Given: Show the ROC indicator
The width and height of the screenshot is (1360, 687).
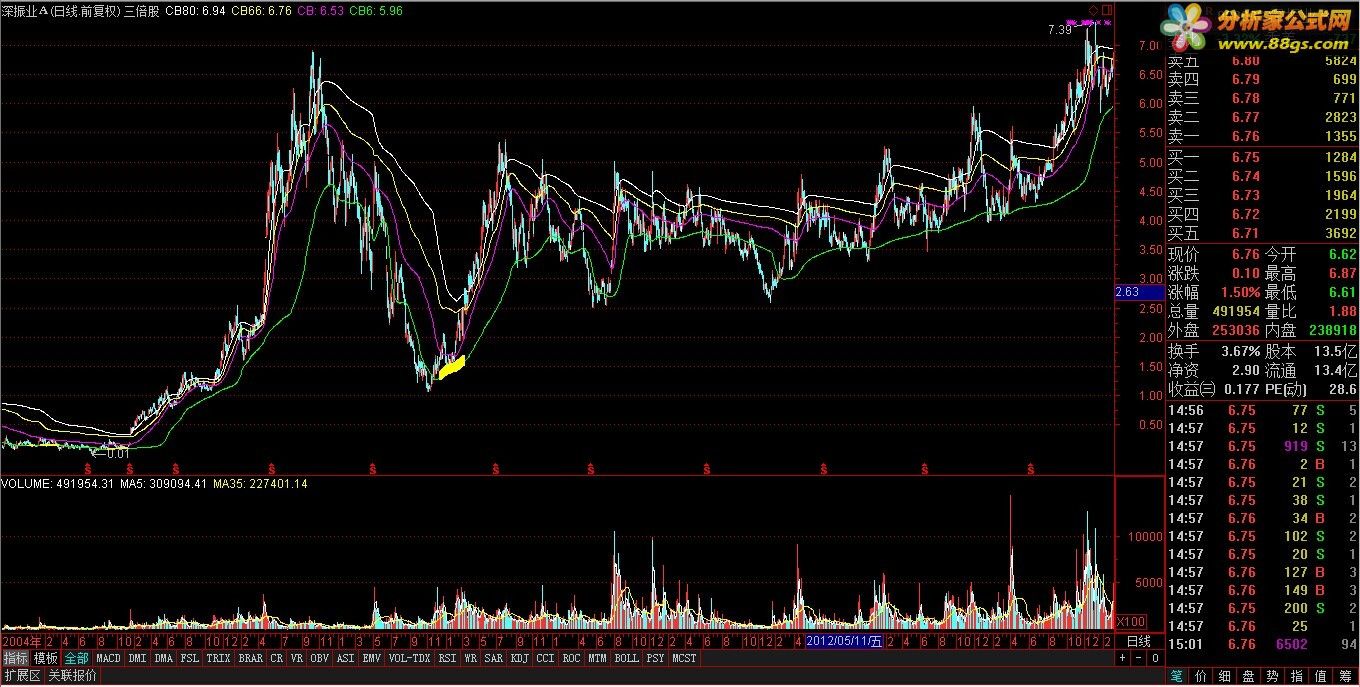Looking at the screenshot, I should [x=571, y=658].
